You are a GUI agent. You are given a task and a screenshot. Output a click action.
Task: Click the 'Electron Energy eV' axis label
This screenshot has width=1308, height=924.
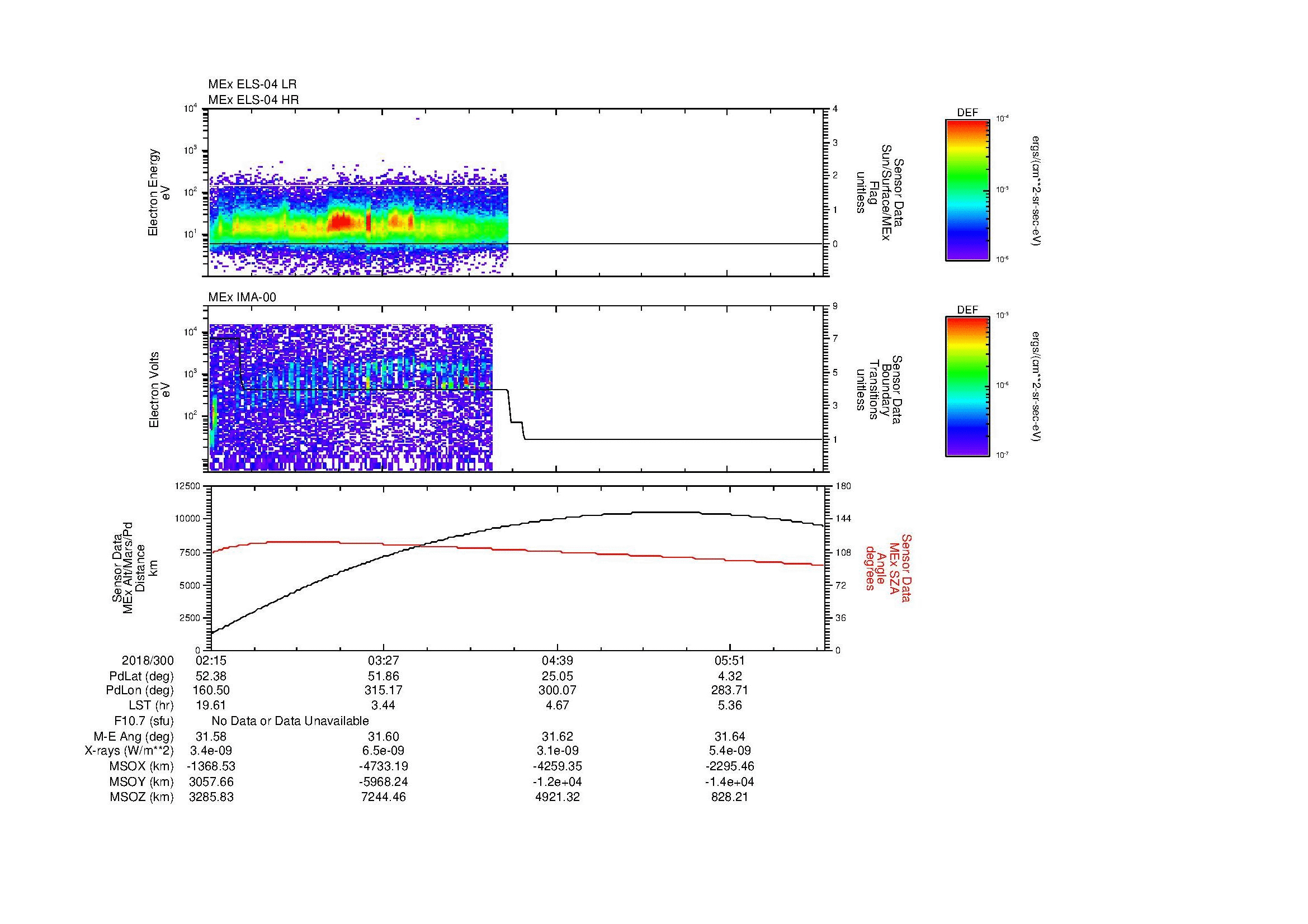(x=159, y=192)
